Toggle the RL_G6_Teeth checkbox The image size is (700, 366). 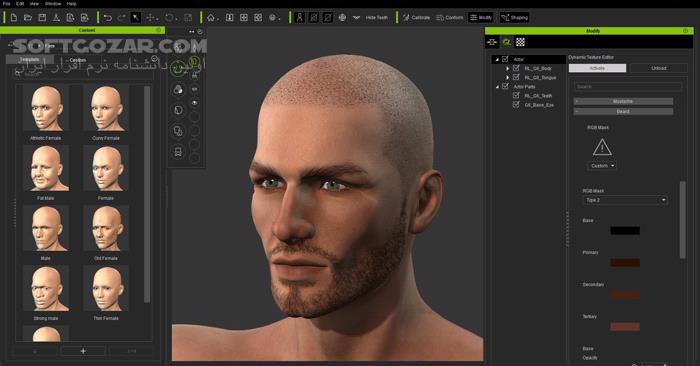click(x=517, y=96)
